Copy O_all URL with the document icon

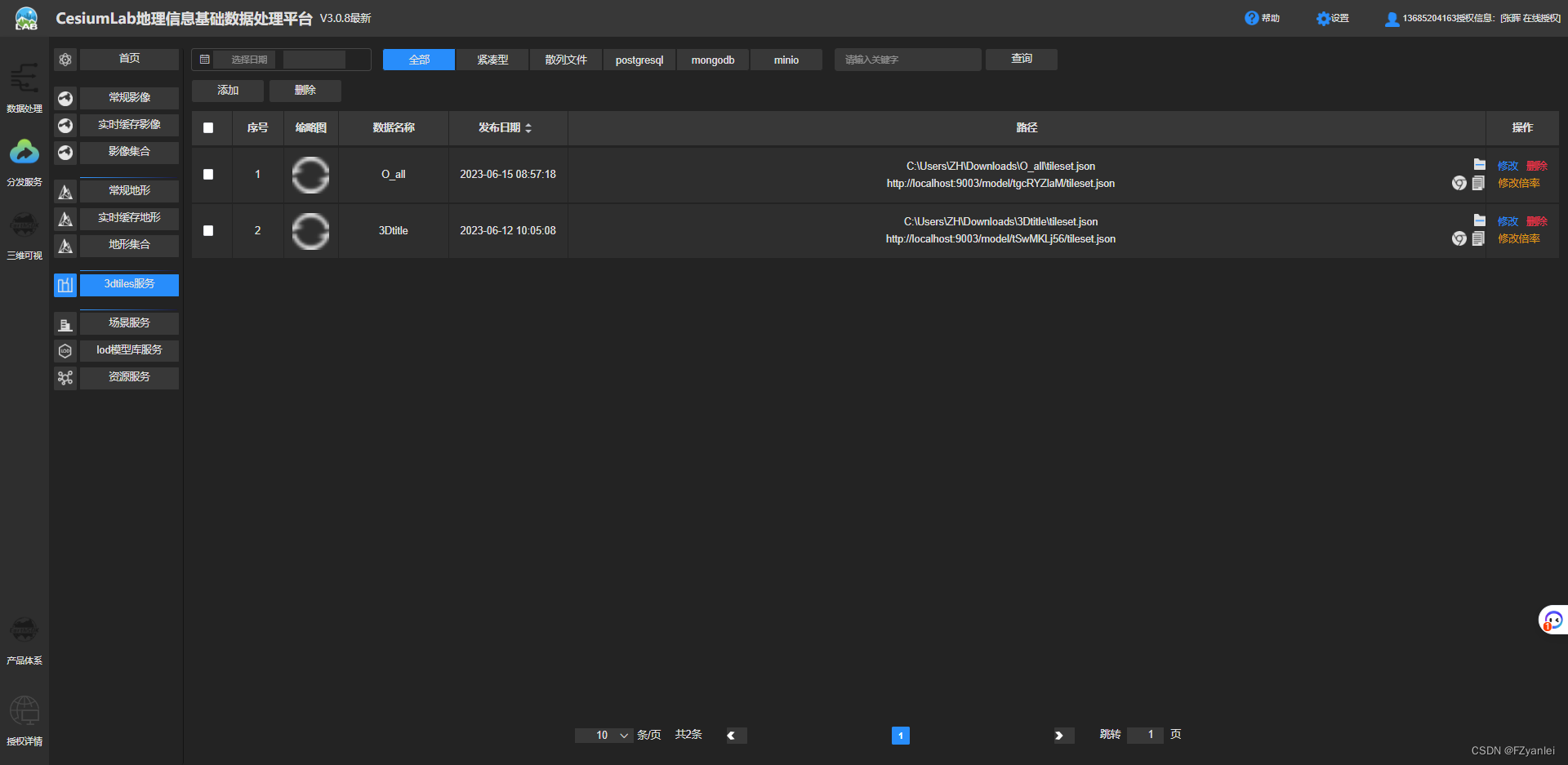(x=1478, y=183)
